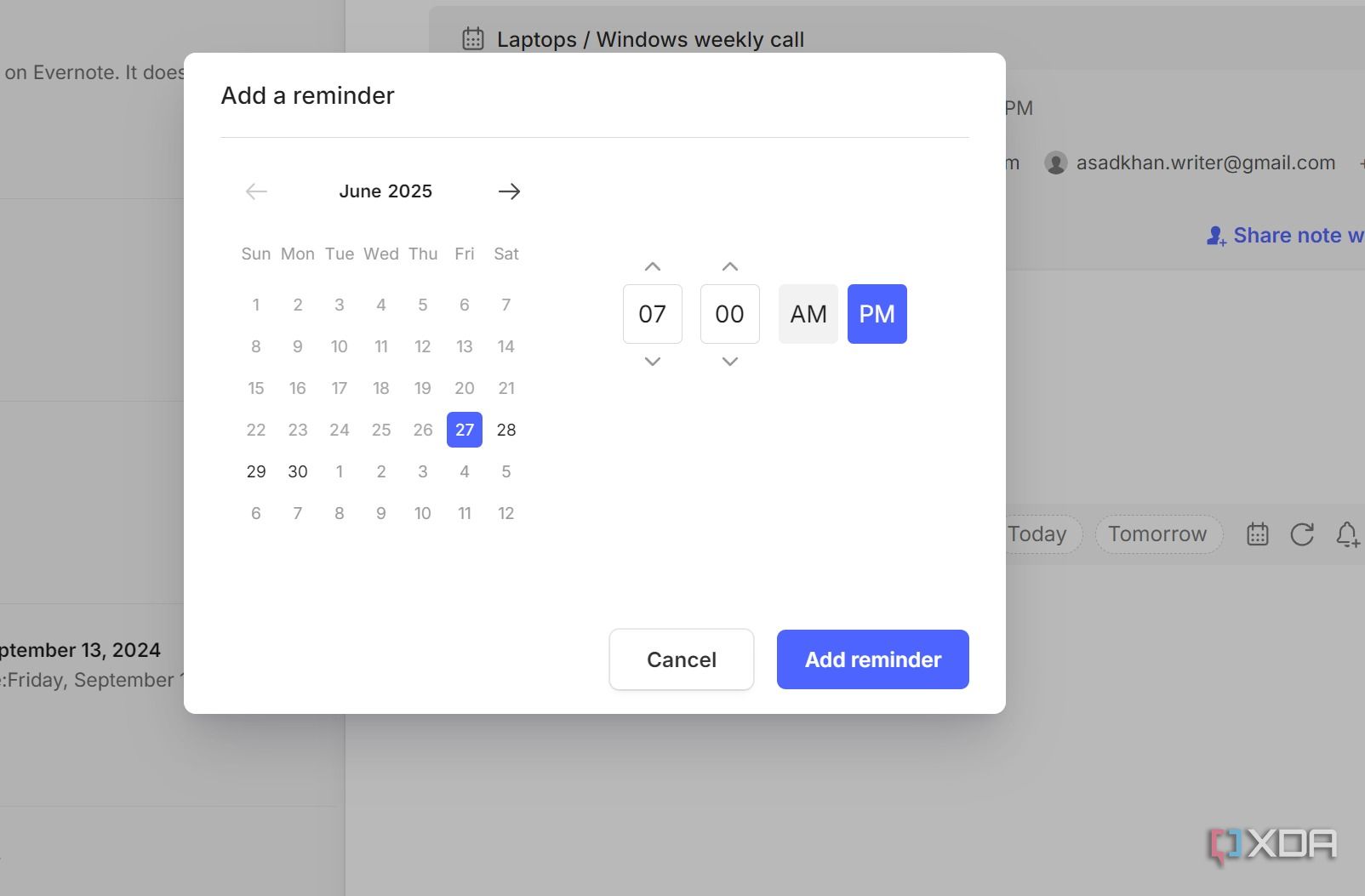Go to next month using right arrow

tap(509, 191)
